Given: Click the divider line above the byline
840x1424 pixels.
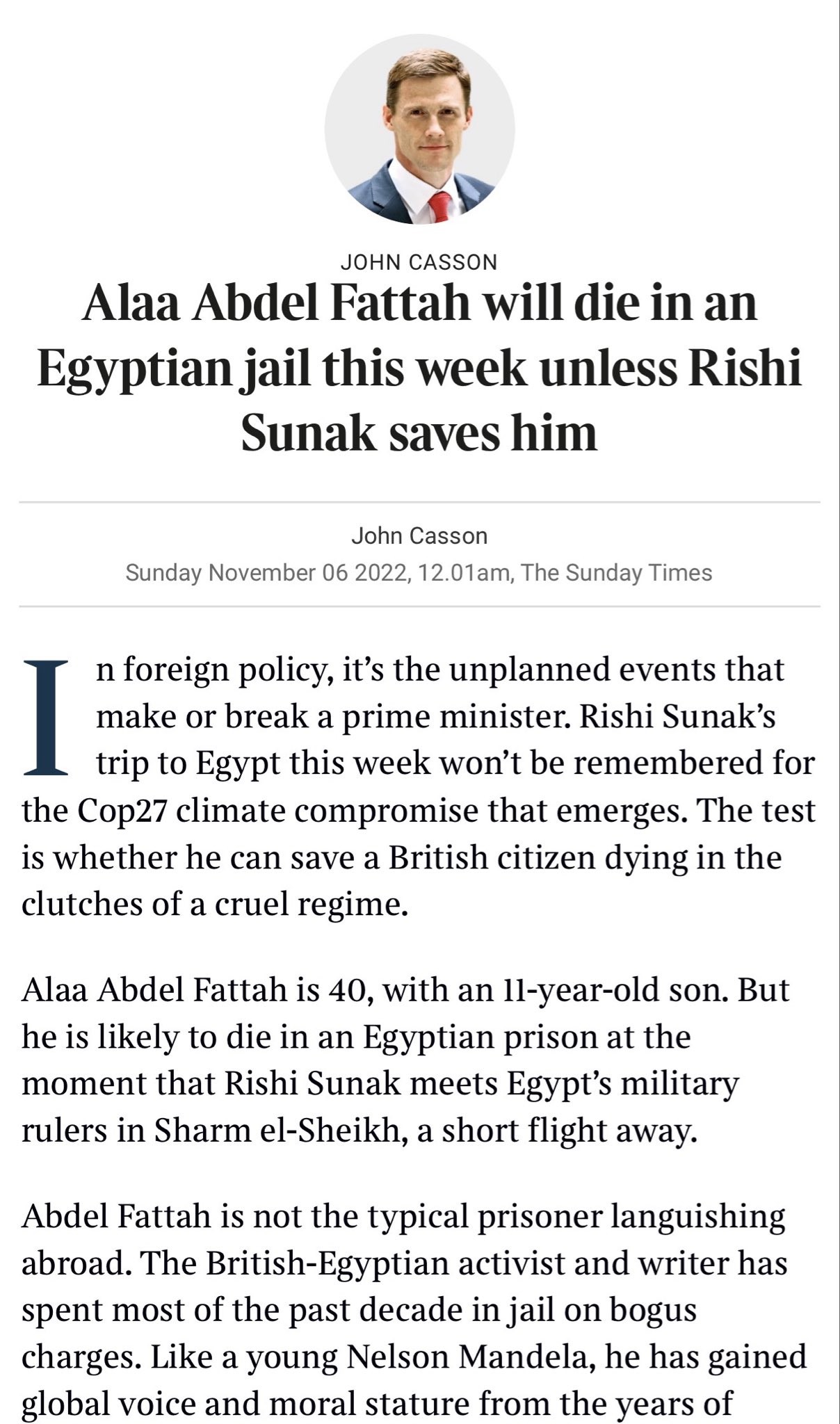Looking at the screenshot, I should tap(419, 501).
